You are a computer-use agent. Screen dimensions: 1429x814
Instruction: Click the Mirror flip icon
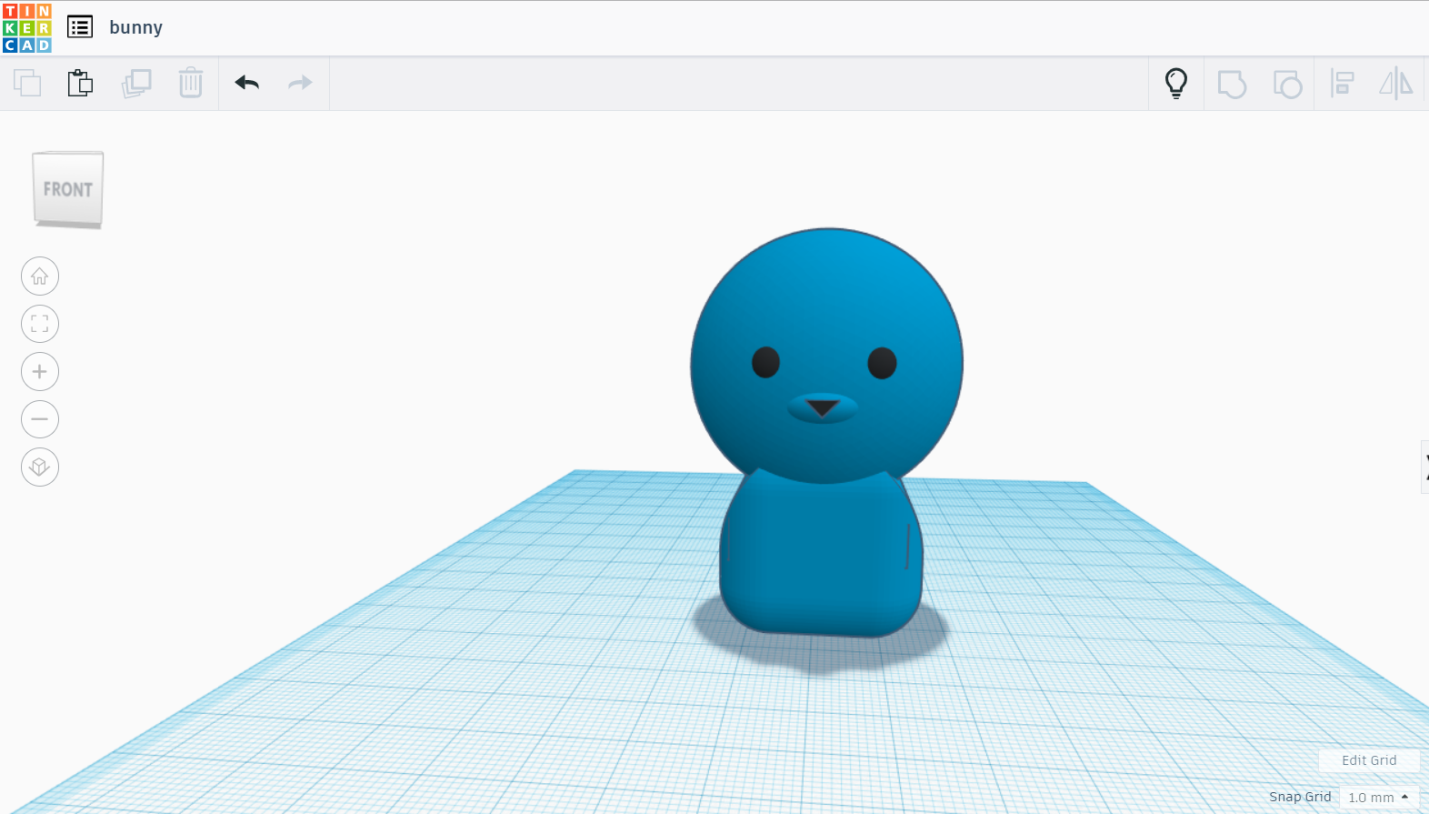1396,83
